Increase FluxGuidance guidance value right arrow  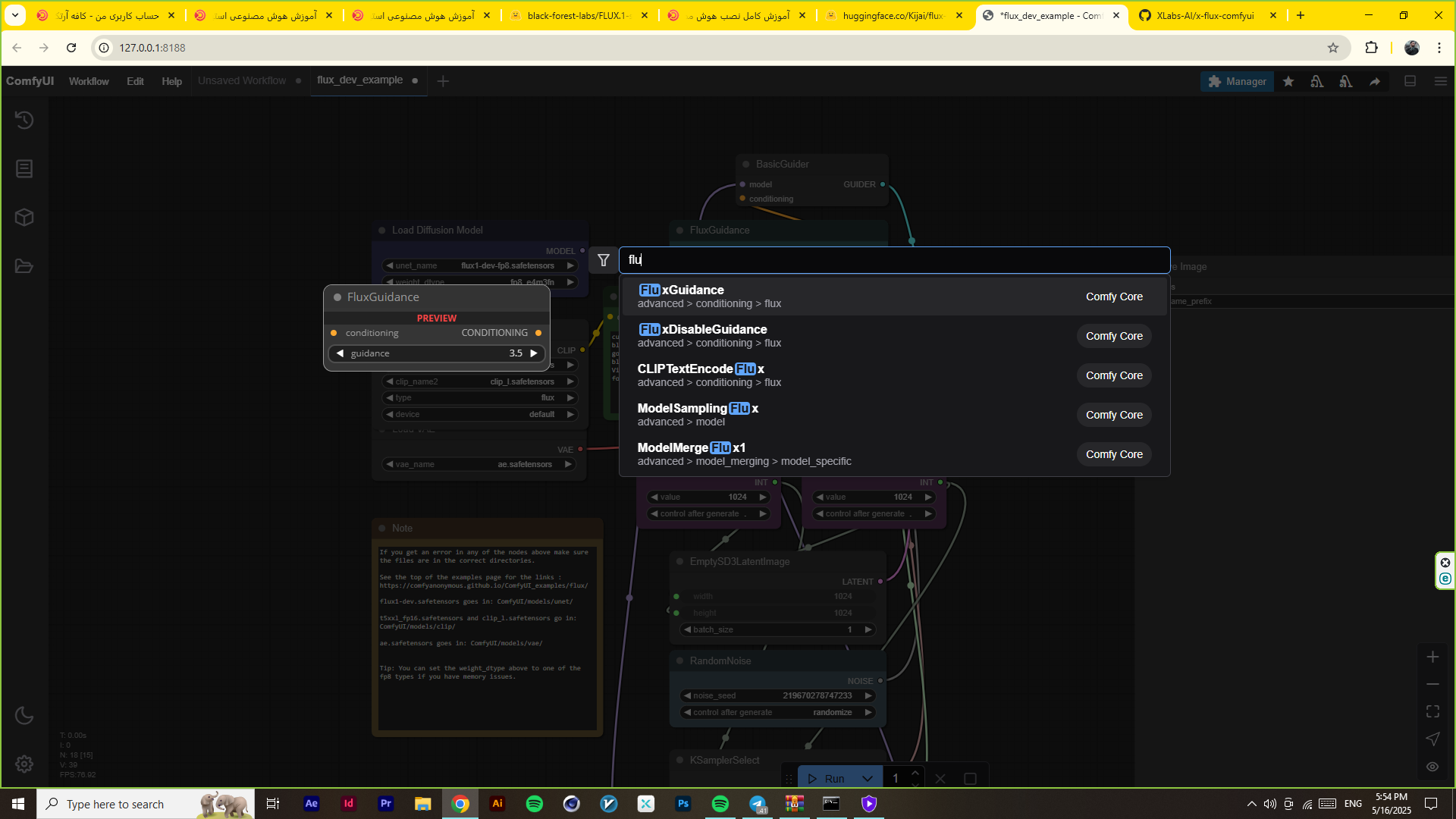(x=534, y=353)
